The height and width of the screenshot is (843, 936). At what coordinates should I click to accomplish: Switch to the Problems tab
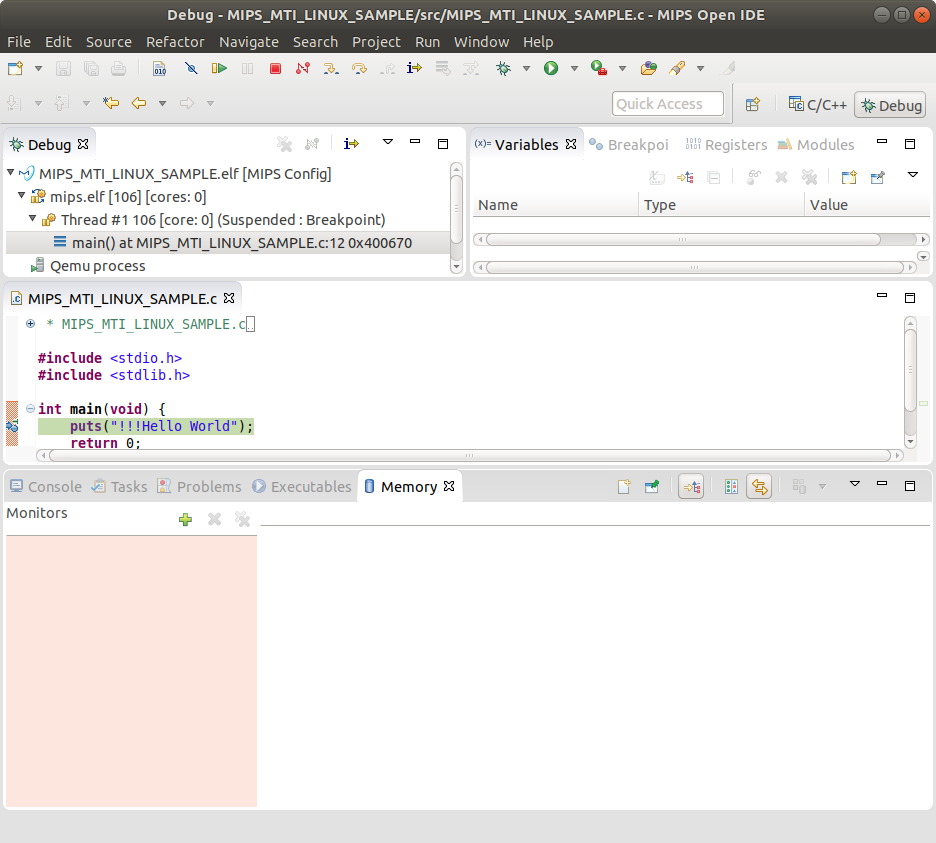(199, 487)
